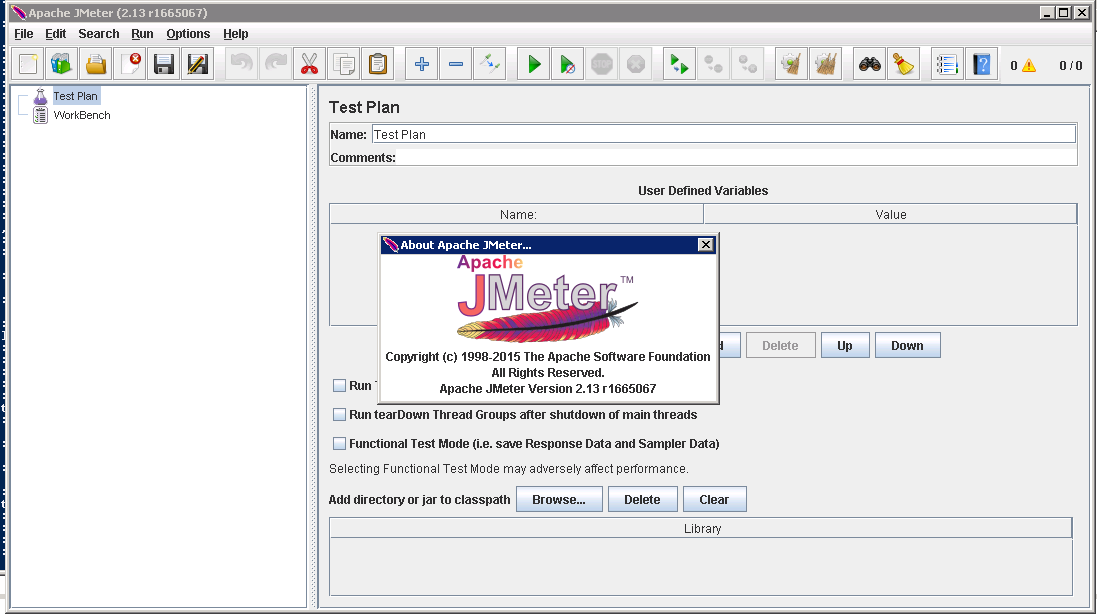1097x615 pixels.
Task: Click the Test Plan Name text field
Action: pyautogui.click(x=723, y=134)
